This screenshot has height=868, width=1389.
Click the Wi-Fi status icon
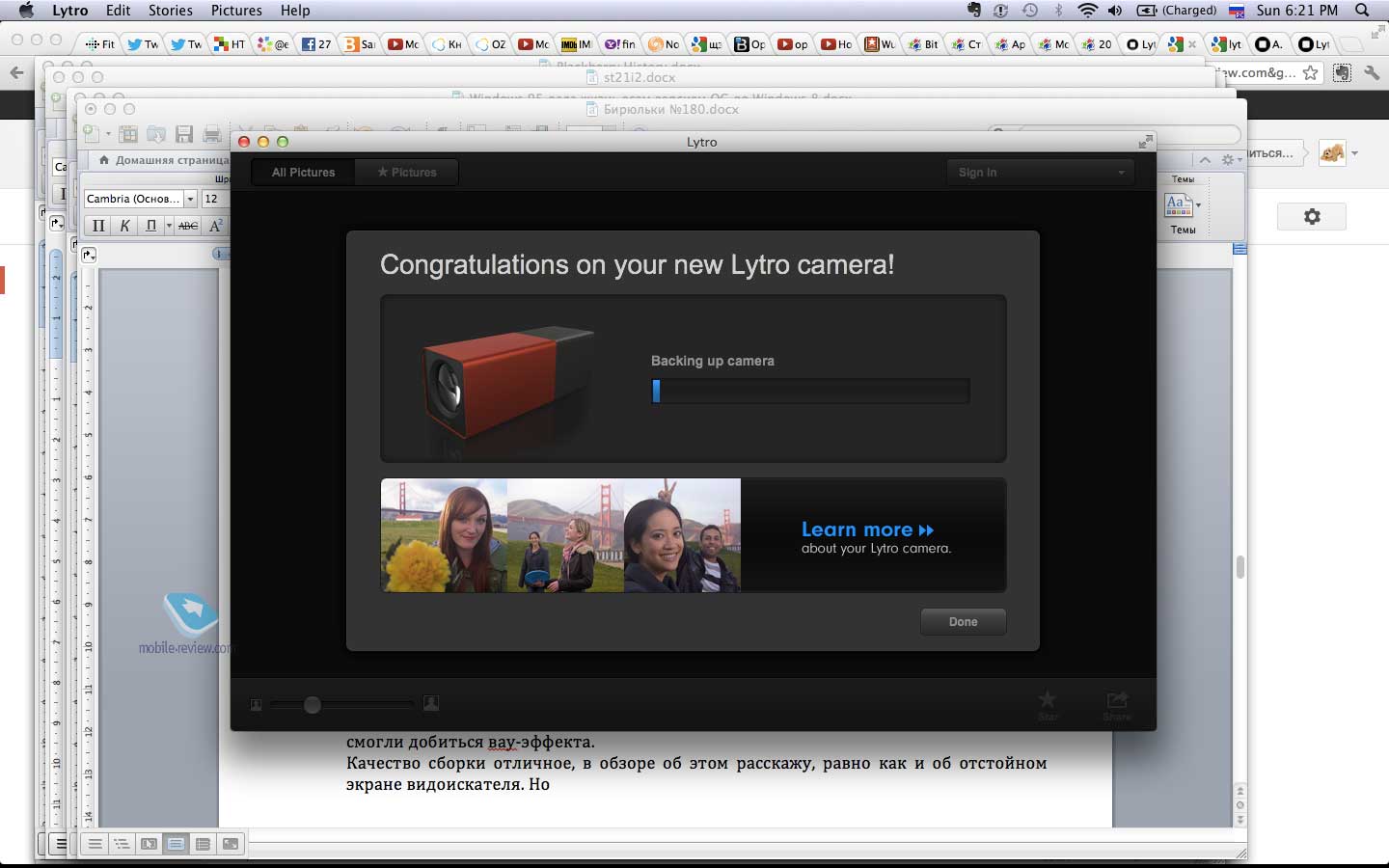coord(1088,11)
